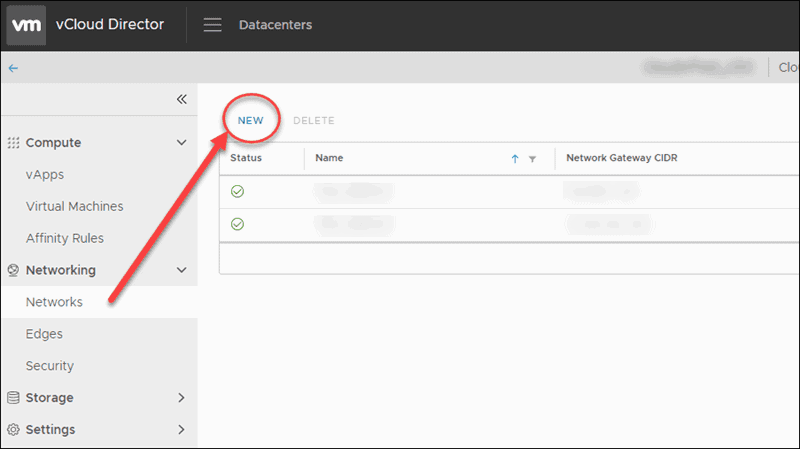Click the Datacenters header label

point(276,25)
